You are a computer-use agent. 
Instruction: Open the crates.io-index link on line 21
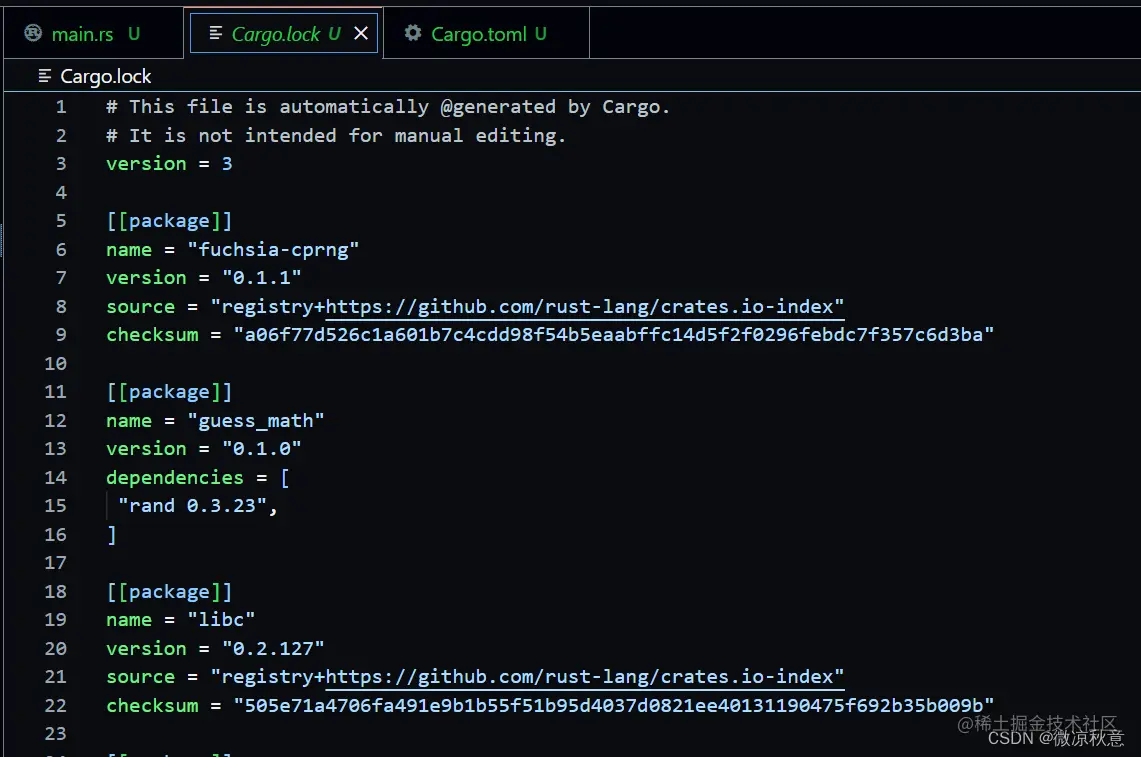584,677
